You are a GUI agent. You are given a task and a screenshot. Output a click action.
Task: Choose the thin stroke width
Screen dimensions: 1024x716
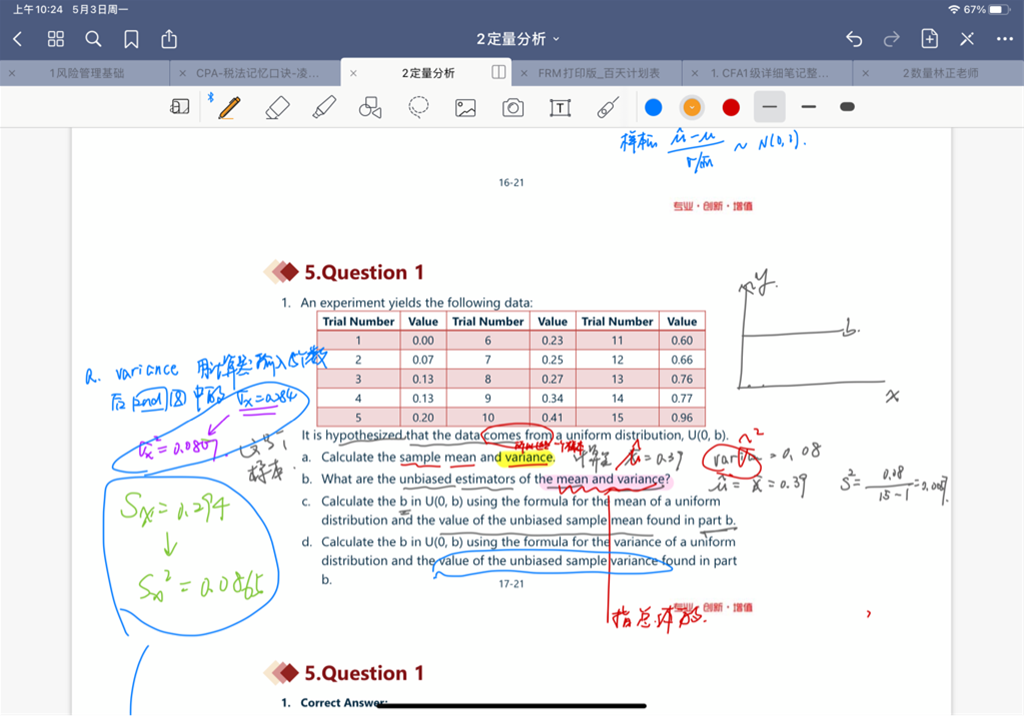tap(769, 107)
